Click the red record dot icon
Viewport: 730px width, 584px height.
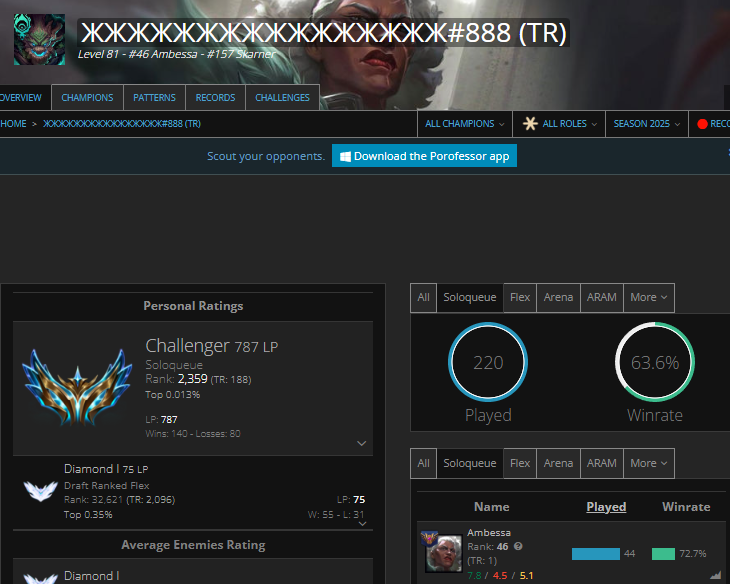[x=702, y=124]
